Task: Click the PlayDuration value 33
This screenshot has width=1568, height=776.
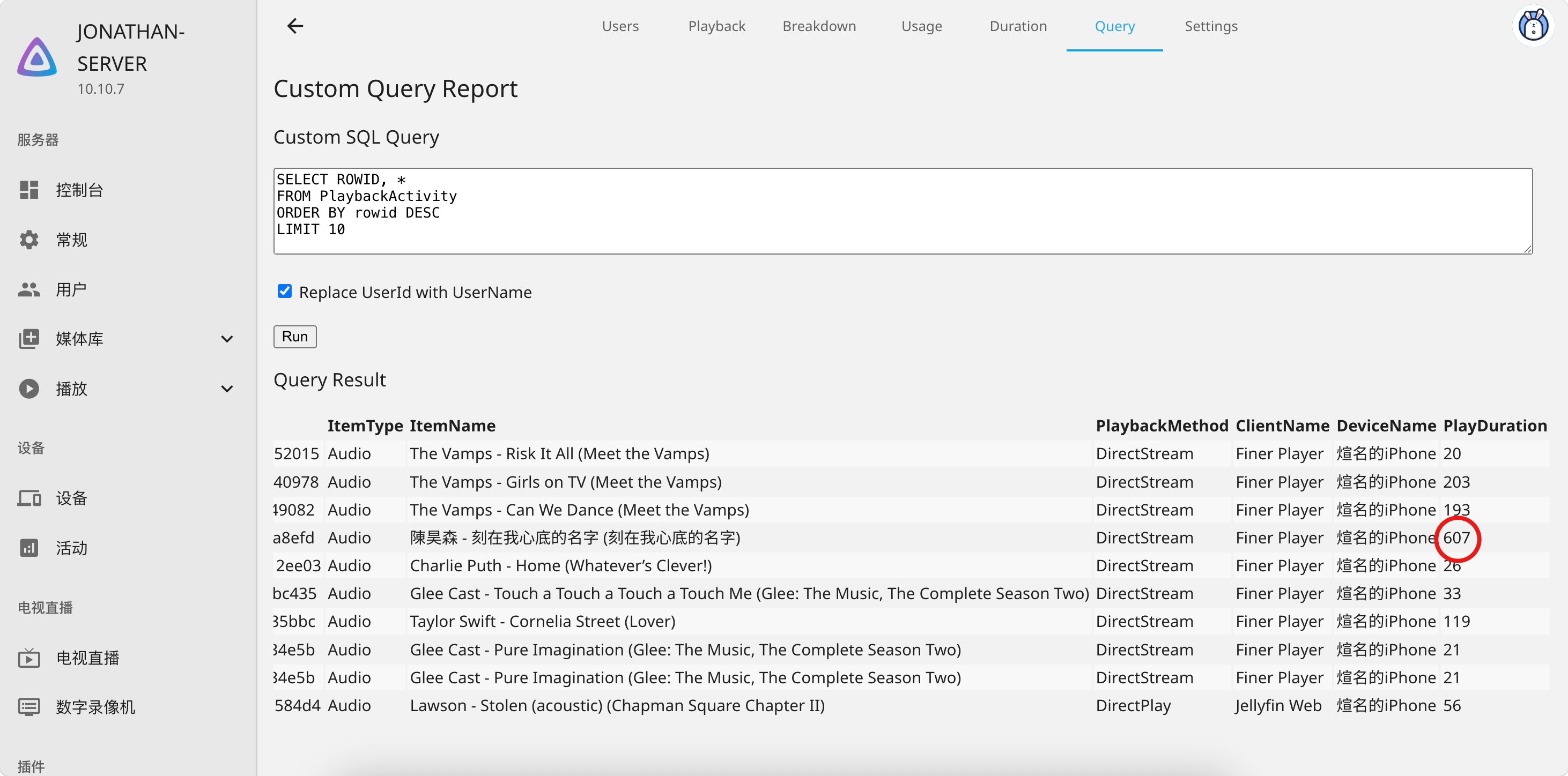Action: tap(1452, 594)
